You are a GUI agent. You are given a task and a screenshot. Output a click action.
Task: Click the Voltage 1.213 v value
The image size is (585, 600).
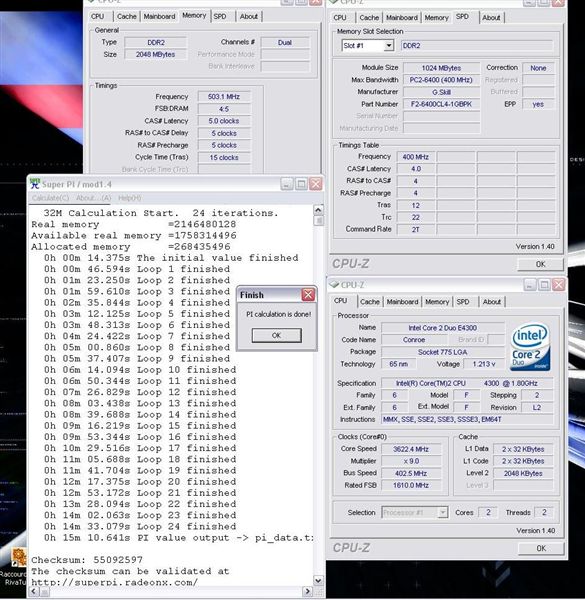[x=484, y=364]
